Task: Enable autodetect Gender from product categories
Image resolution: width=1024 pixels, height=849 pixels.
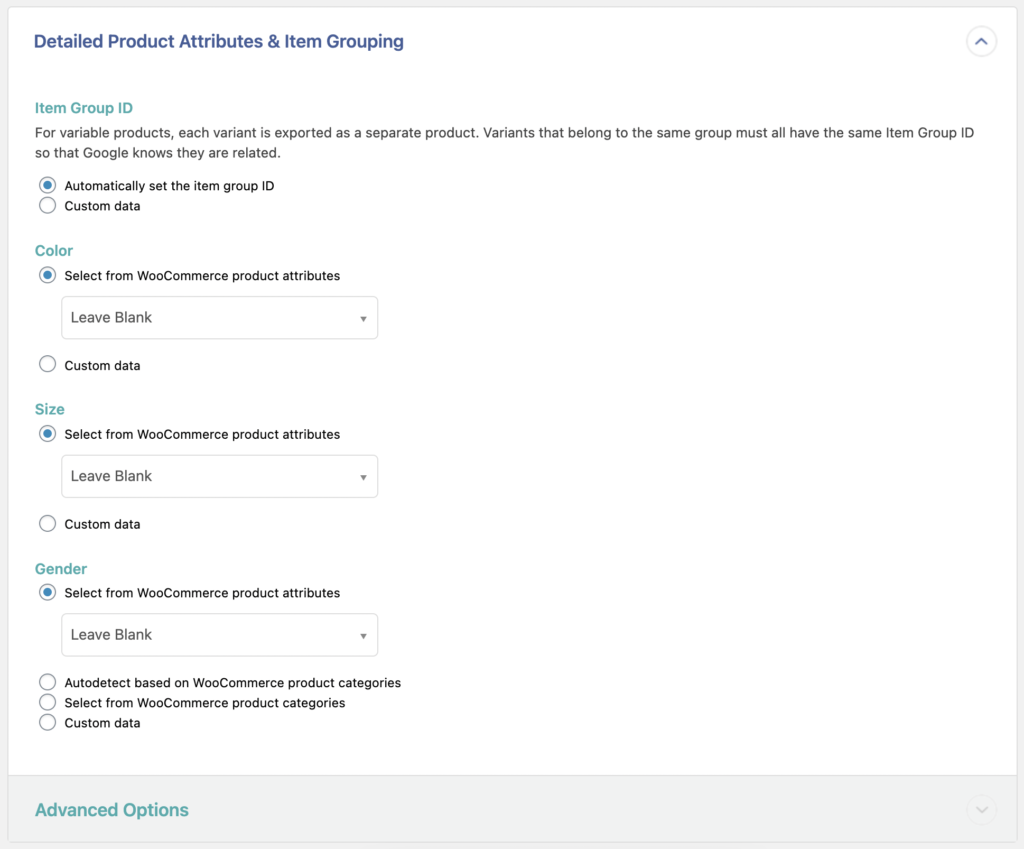Action: (47, 682)
